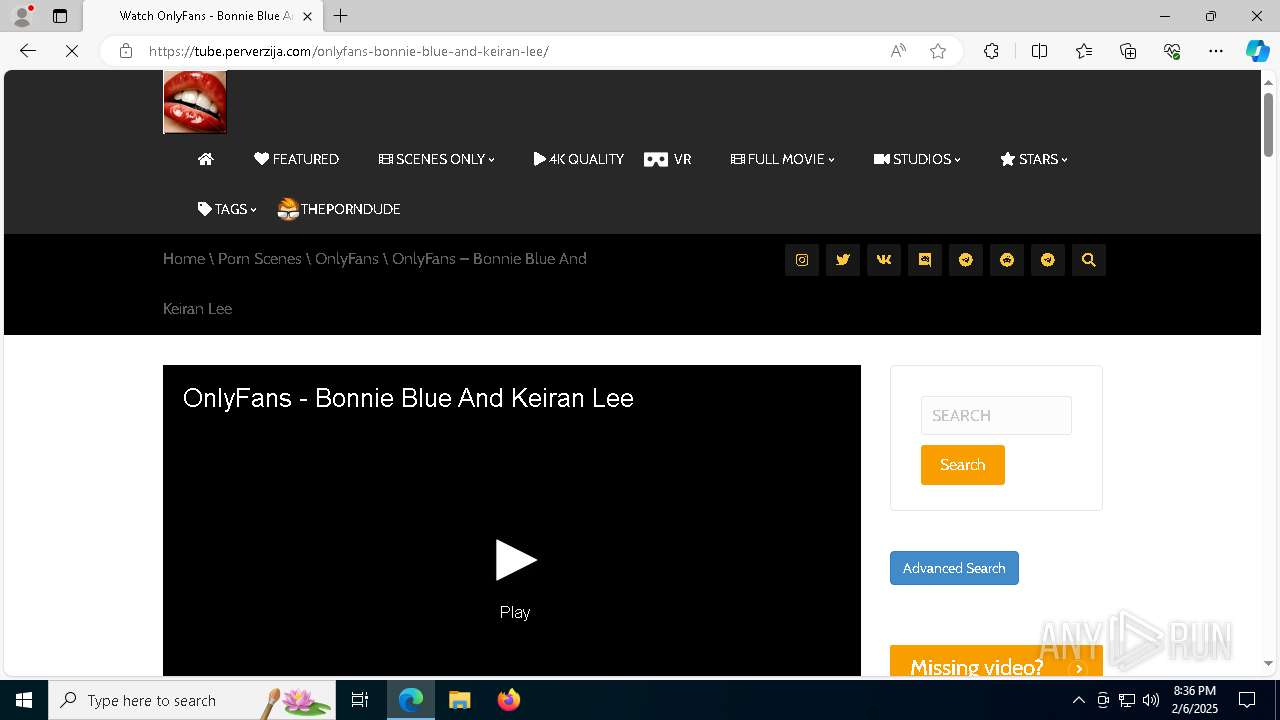The width and height of the screenshot is (1280, 720).
Task: Expand the STUDIOS dropdown menu
Action: pyautogui.click(x=917, y=159)
